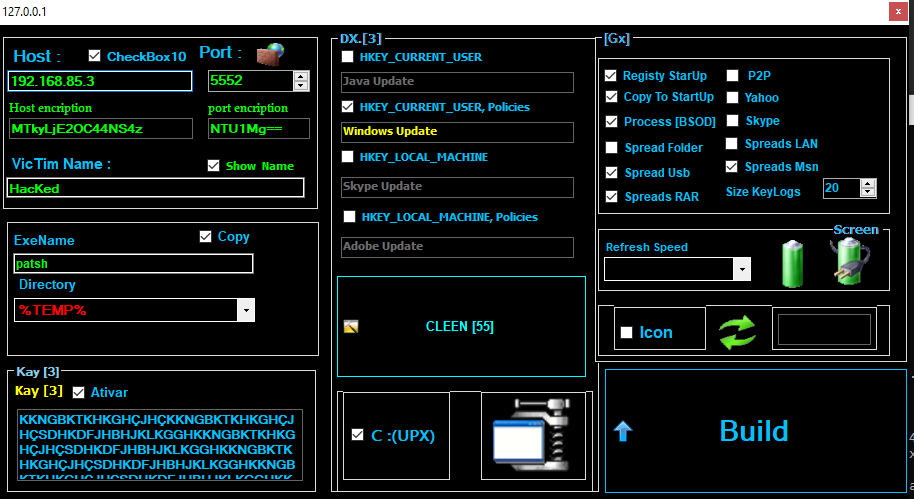Click the globe firewall icon beside Port
Image resolution: width=914 pixels, height=499 pixels.
pos(271,54)
